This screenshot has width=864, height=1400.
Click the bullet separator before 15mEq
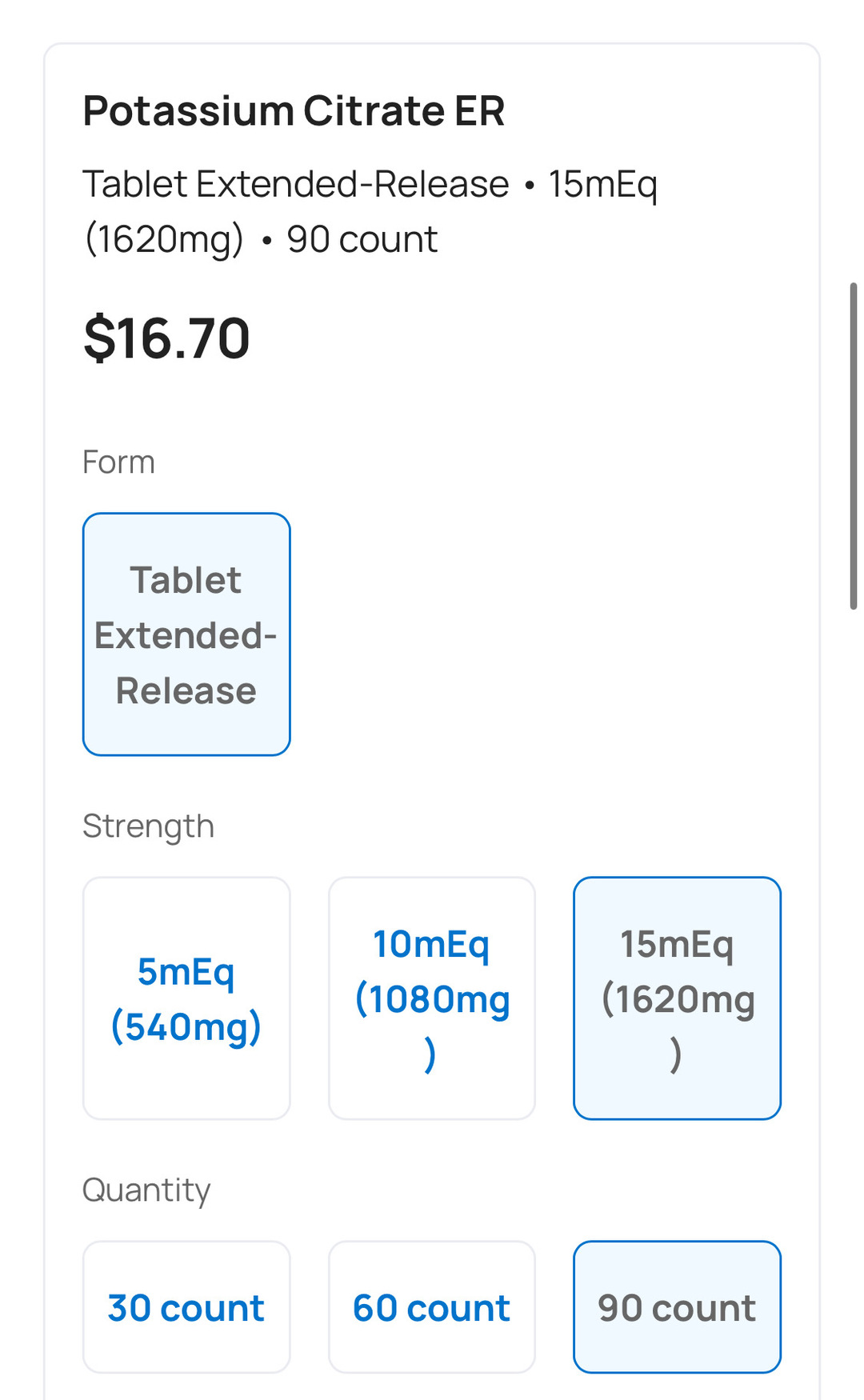[x=529, y=186]
